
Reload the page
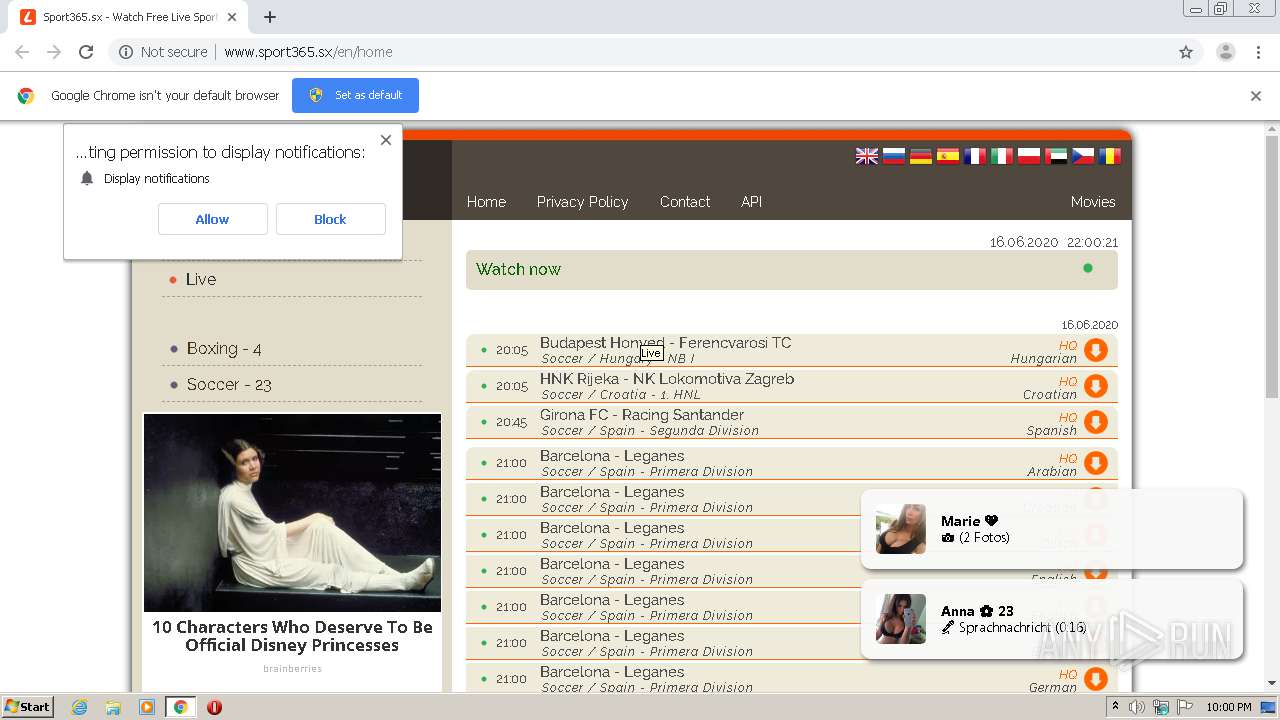coord(86,52)
